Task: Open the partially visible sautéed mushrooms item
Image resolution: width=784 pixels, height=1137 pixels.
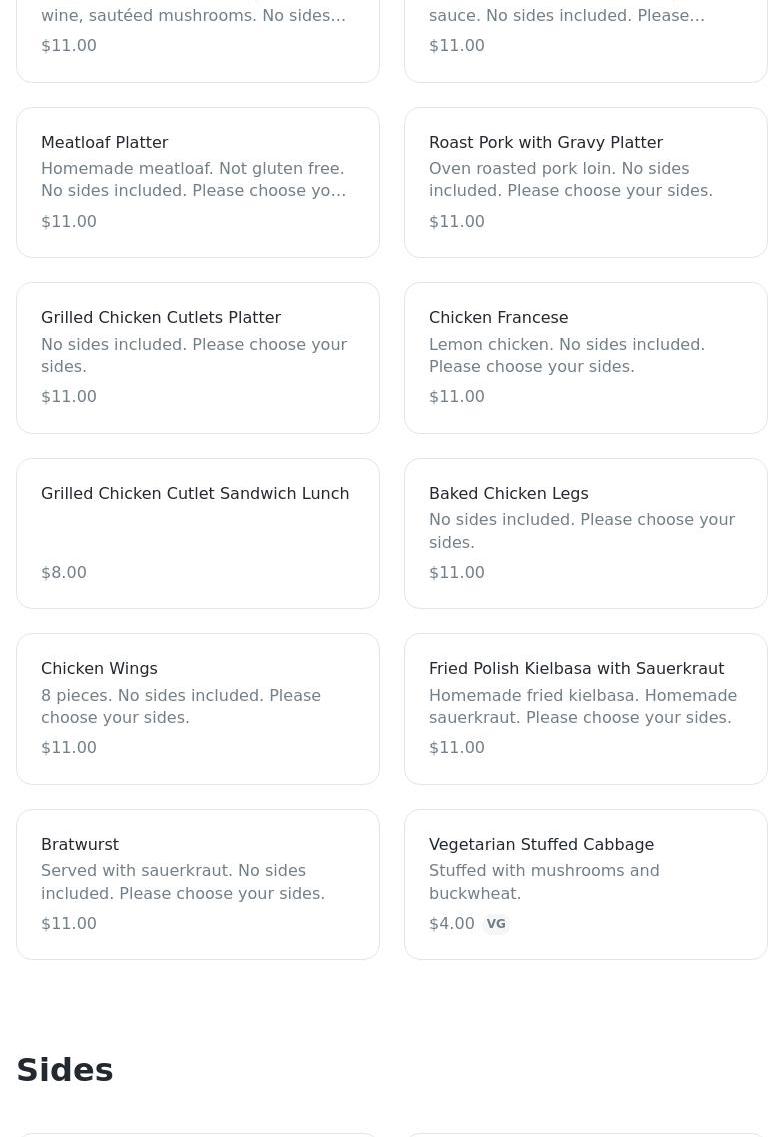Action: click(197, 30)
